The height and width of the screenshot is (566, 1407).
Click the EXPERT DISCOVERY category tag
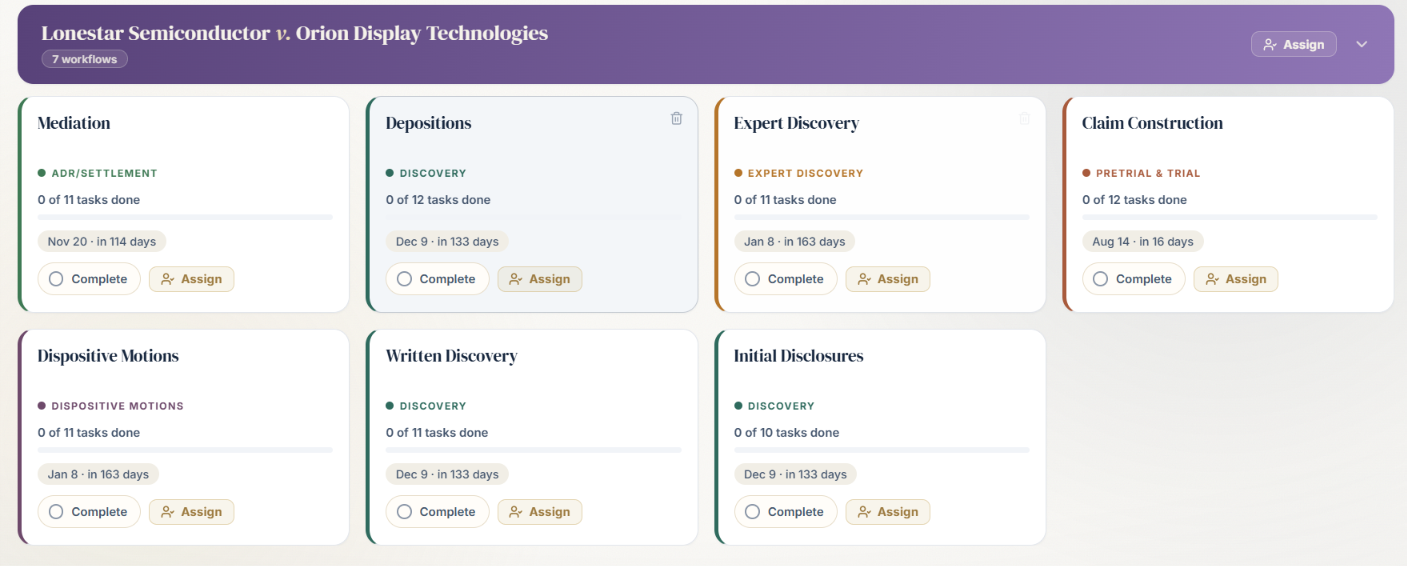(798, 173)
